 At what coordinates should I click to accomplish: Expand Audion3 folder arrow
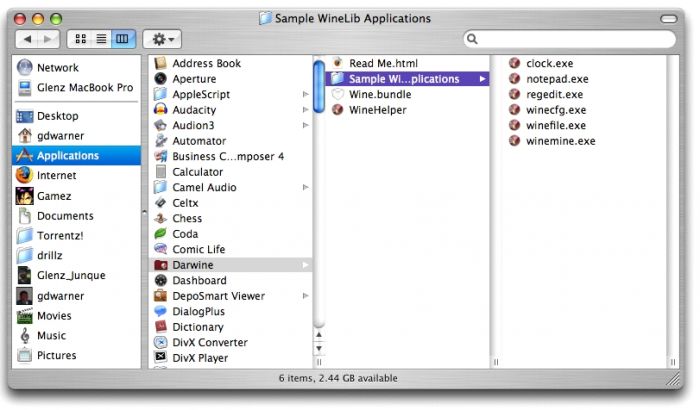(305, 126)
